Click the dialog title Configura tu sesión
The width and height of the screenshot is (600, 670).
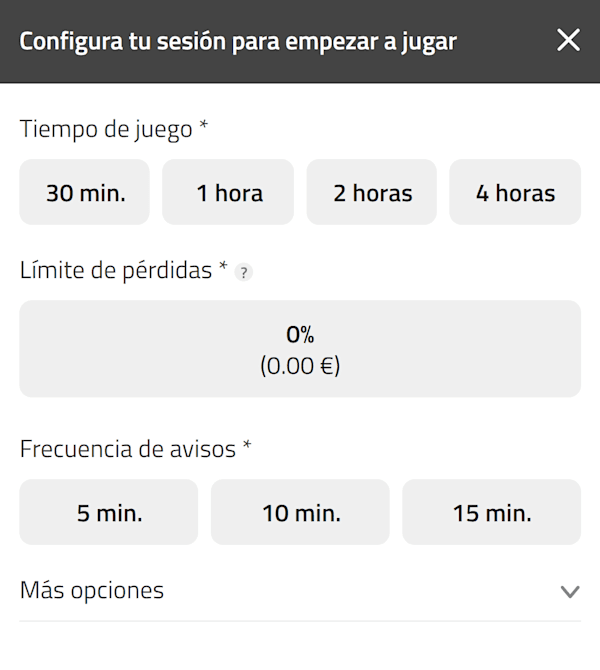click(238, 42)
